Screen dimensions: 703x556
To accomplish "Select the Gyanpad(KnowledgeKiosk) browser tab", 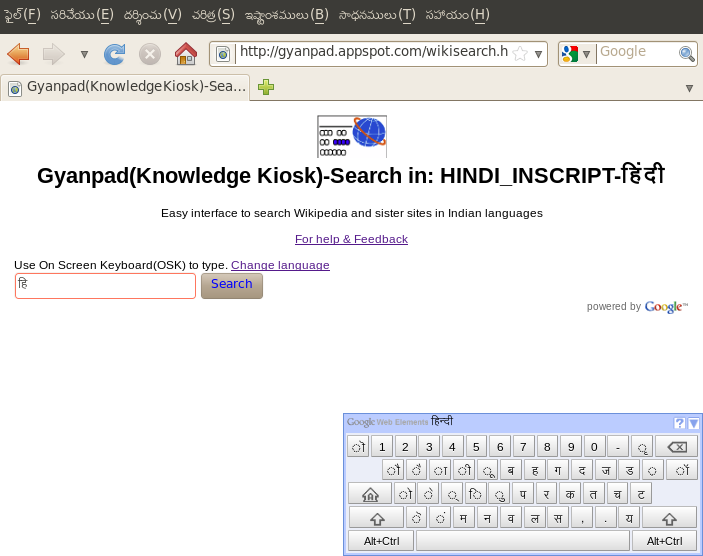I will pyautogui.click(x=126, y=87).
